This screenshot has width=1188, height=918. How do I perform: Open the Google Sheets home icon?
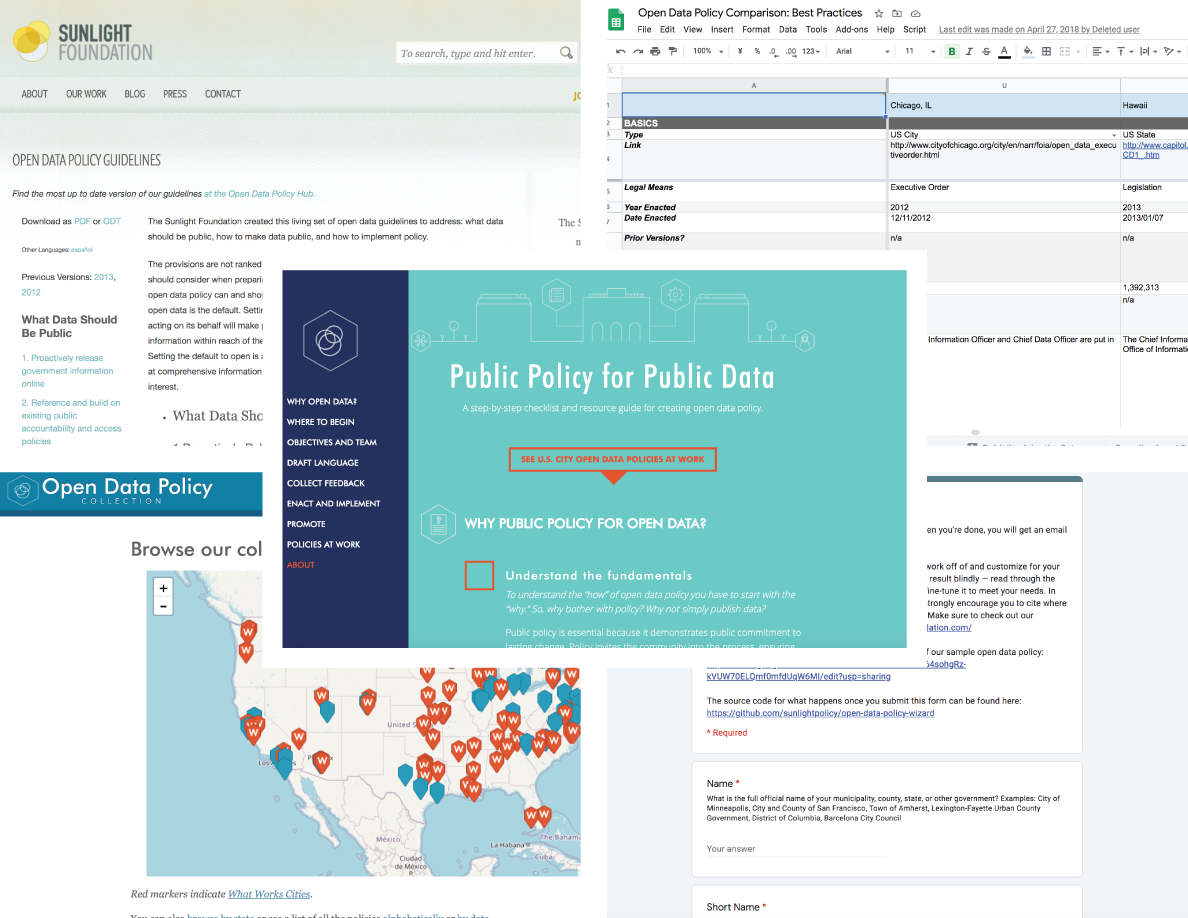(617, 20)
